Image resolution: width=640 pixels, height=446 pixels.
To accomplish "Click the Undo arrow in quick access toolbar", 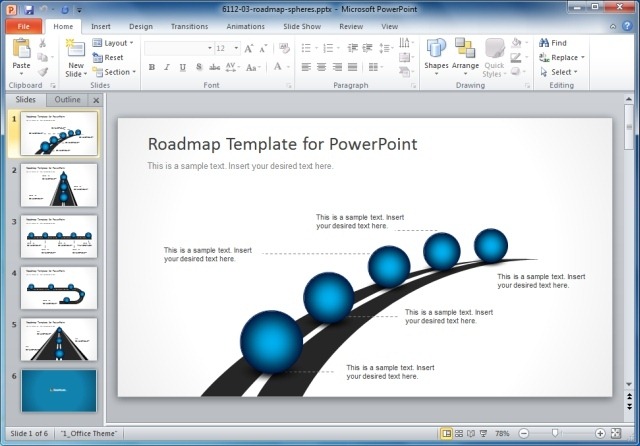I will [44, 9].
